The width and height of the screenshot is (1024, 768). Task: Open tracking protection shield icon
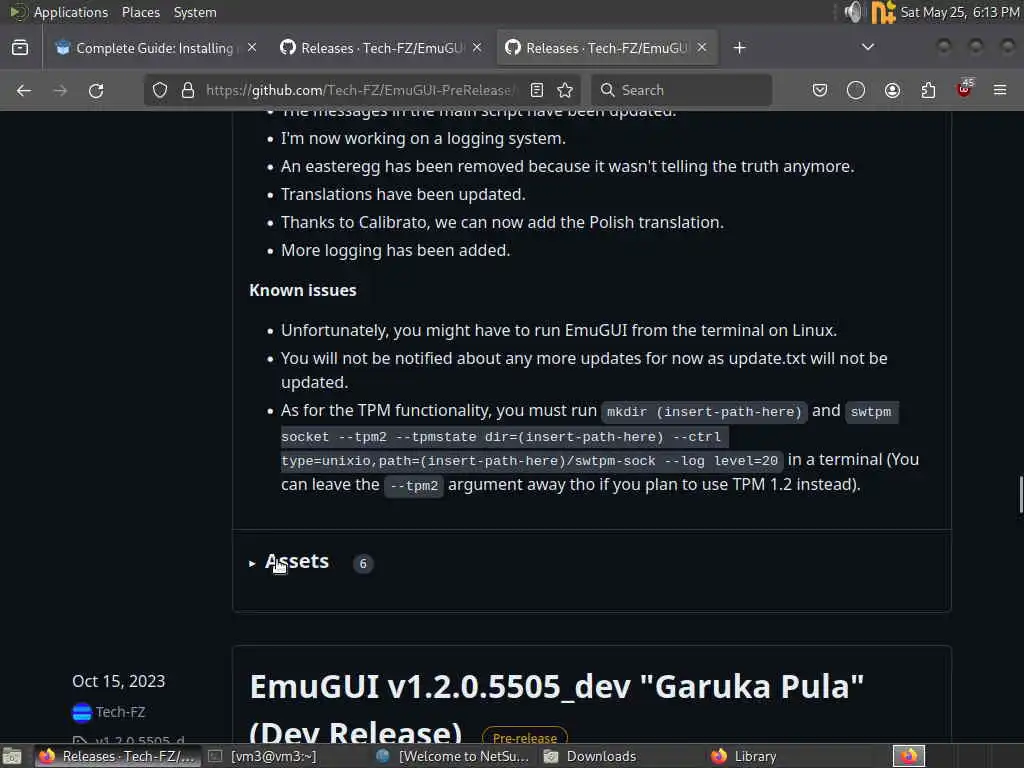tap(160, 90)
